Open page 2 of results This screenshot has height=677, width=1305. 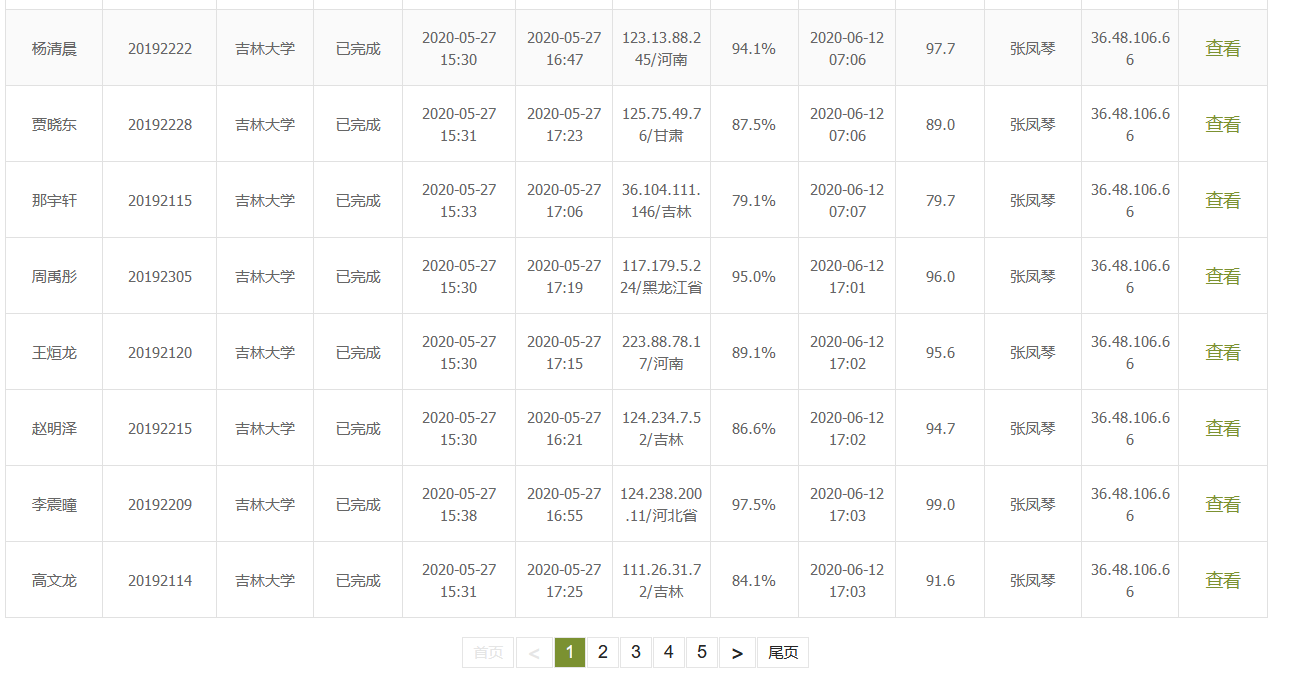point(602,653)
